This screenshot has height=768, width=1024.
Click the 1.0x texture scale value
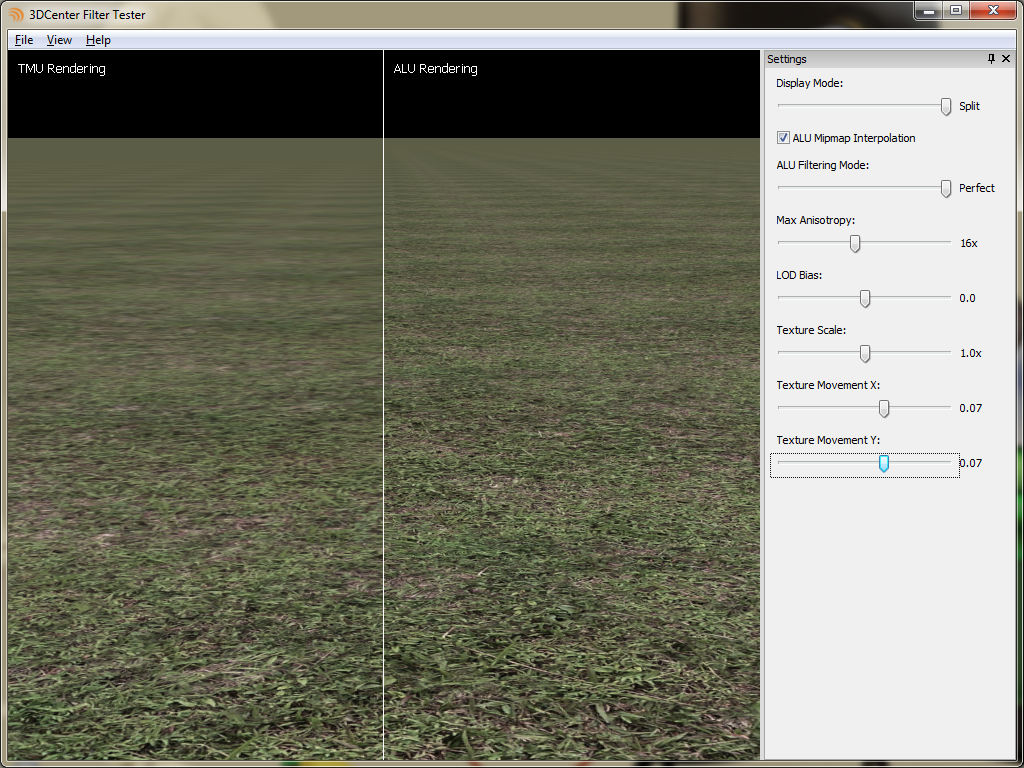(x=970, y=353)
